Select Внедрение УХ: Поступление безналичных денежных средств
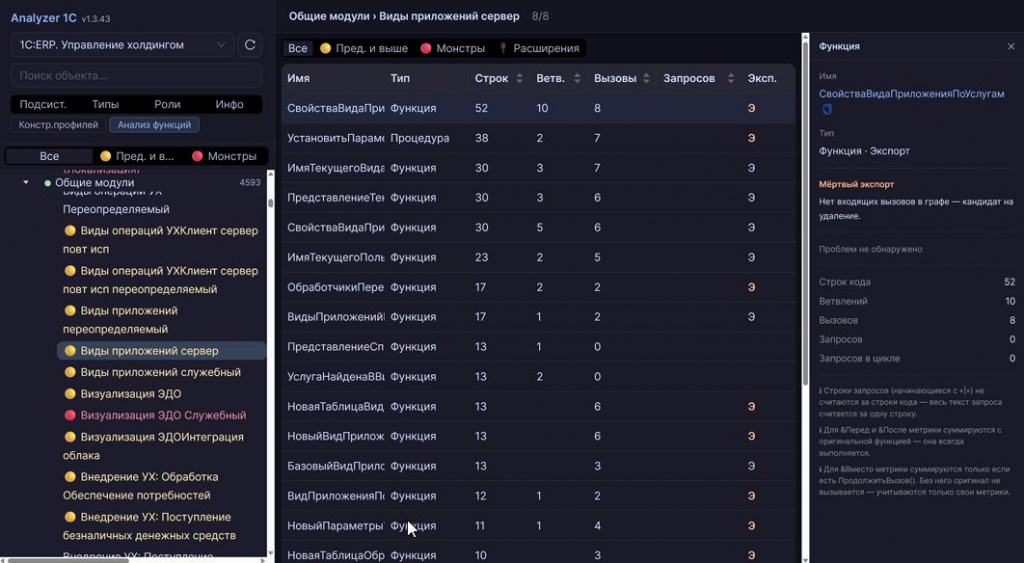The image size is (1024, 563). (x=161, y=526)
